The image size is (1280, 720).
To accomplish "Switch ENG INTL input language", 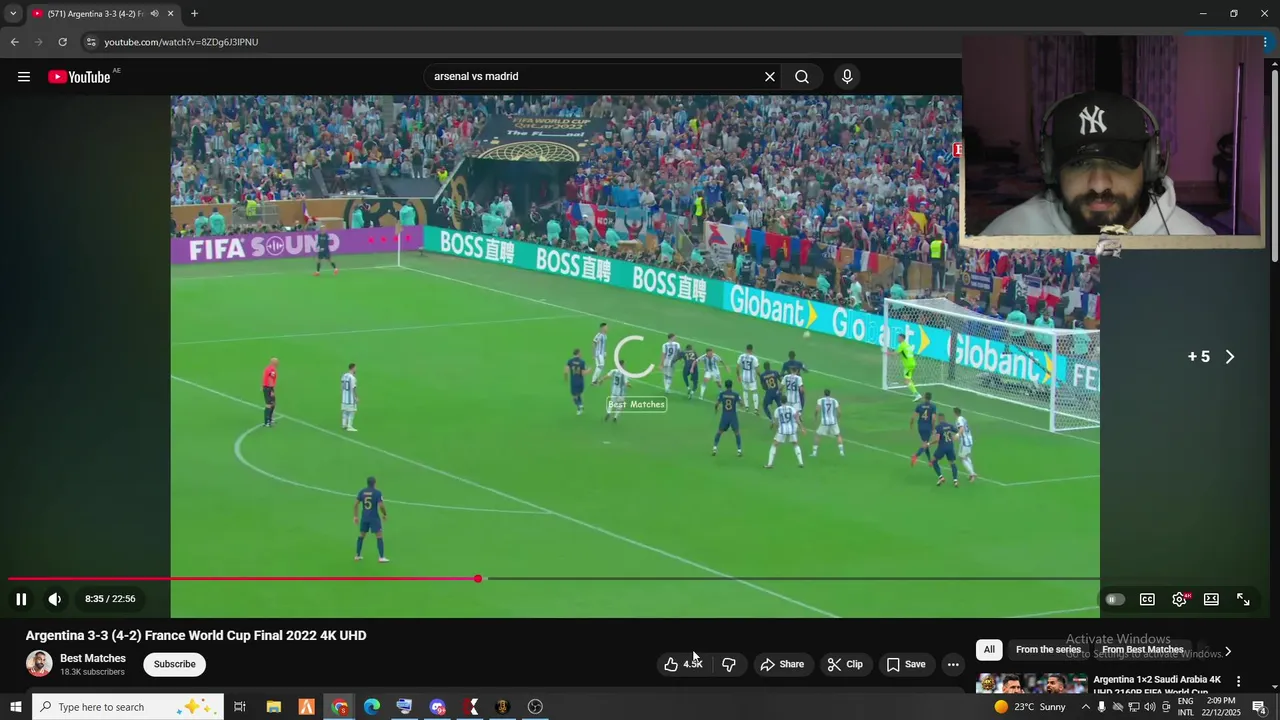I will pos(1185,707).
